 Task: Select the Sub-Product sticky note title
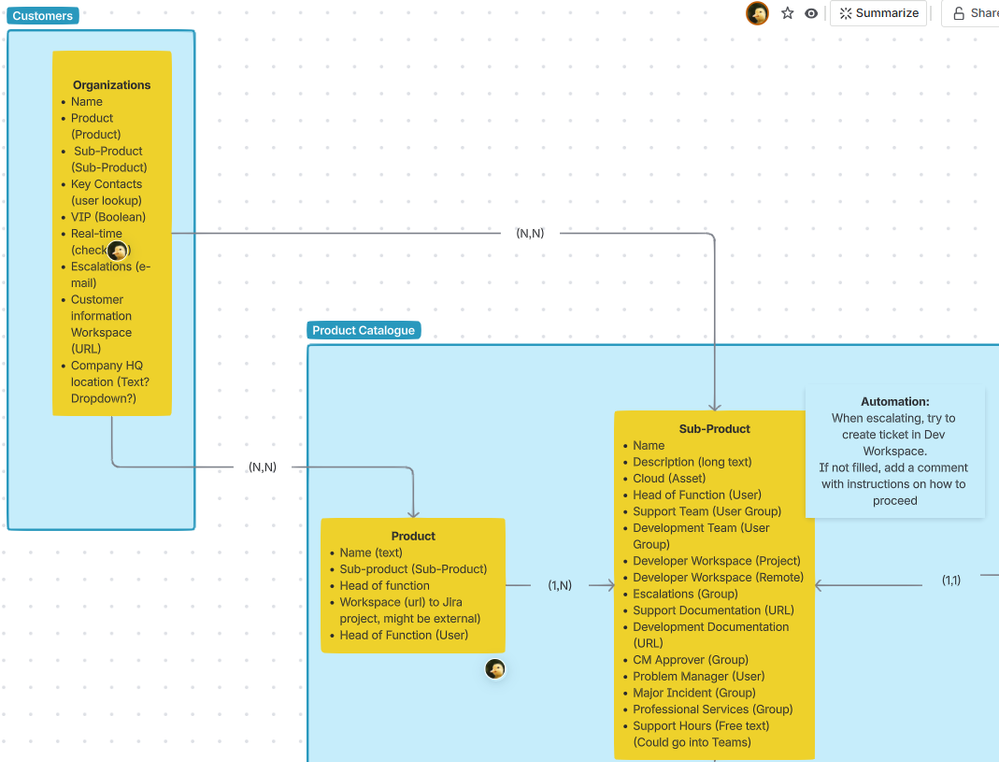(x=714, y=429)
